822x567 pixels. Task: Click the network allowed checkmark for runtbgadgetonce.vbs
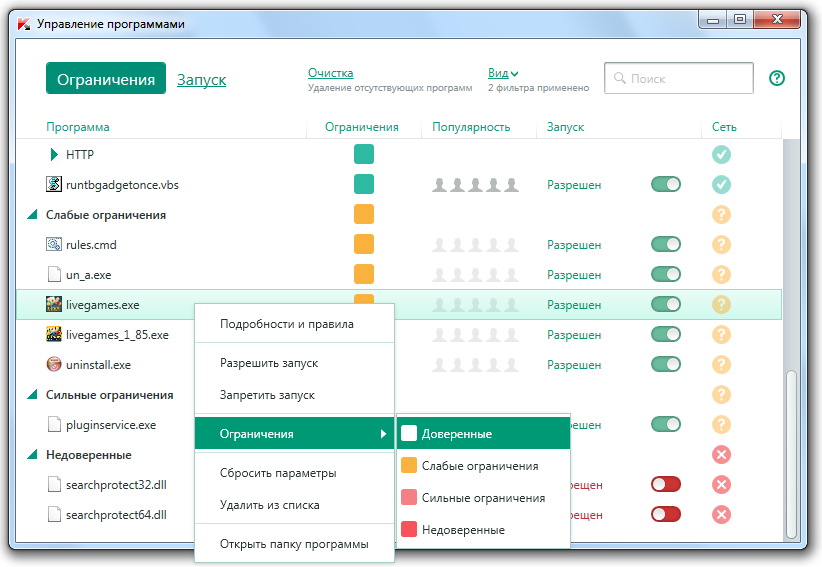(721, 184)
